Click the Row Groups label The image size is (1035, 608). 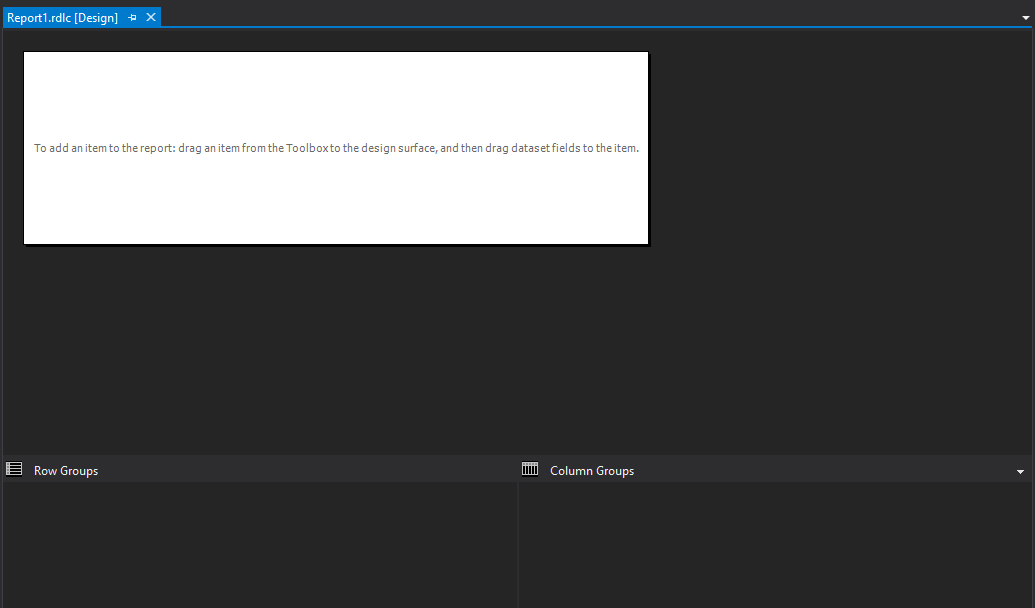click(66, 471)
